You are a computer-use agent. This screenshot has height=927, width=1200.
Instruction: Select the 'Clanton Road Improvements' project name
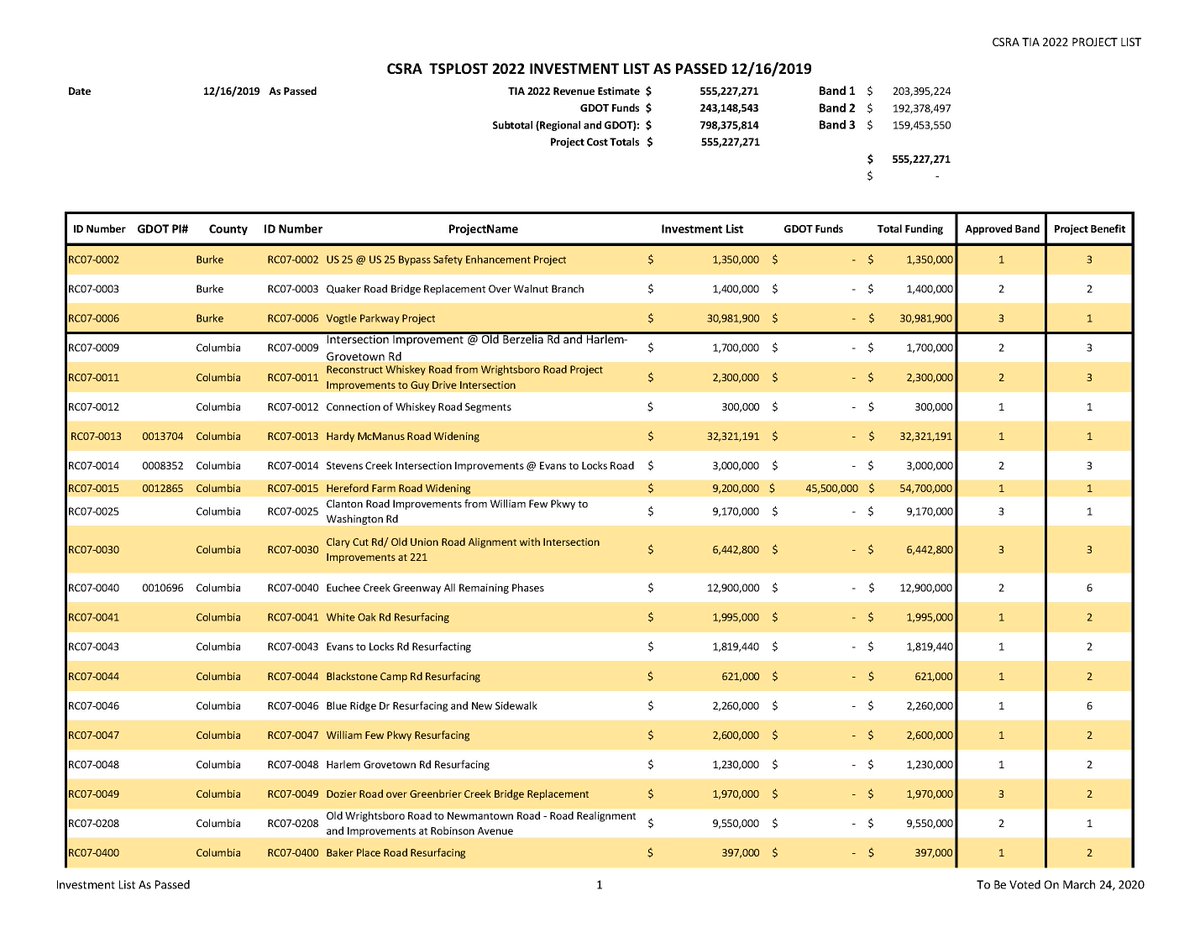pyautogui.click(x=458, y=512)
